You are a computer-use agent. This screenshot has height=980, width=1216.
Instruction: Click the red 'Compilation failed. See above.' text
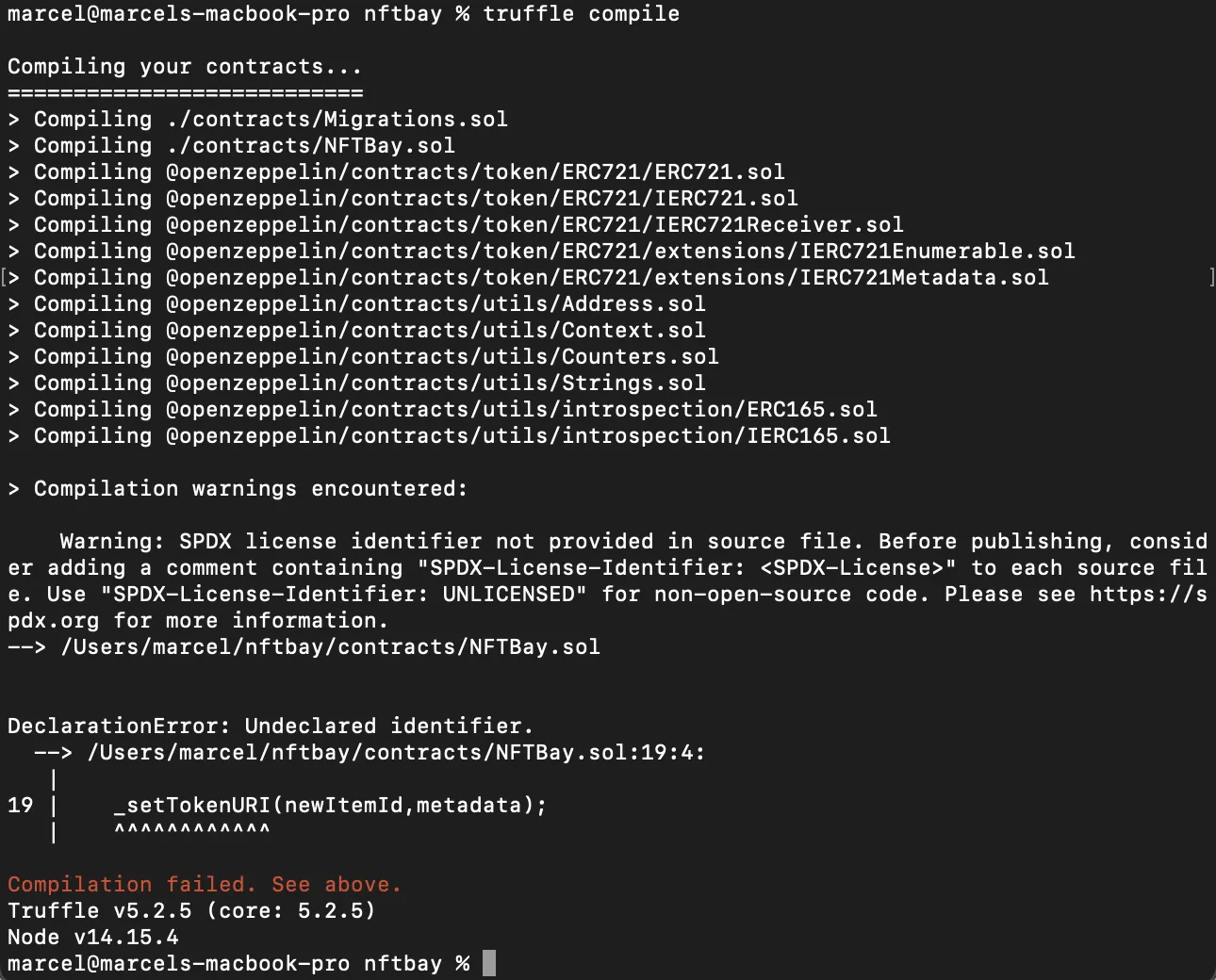pos(205,884)
